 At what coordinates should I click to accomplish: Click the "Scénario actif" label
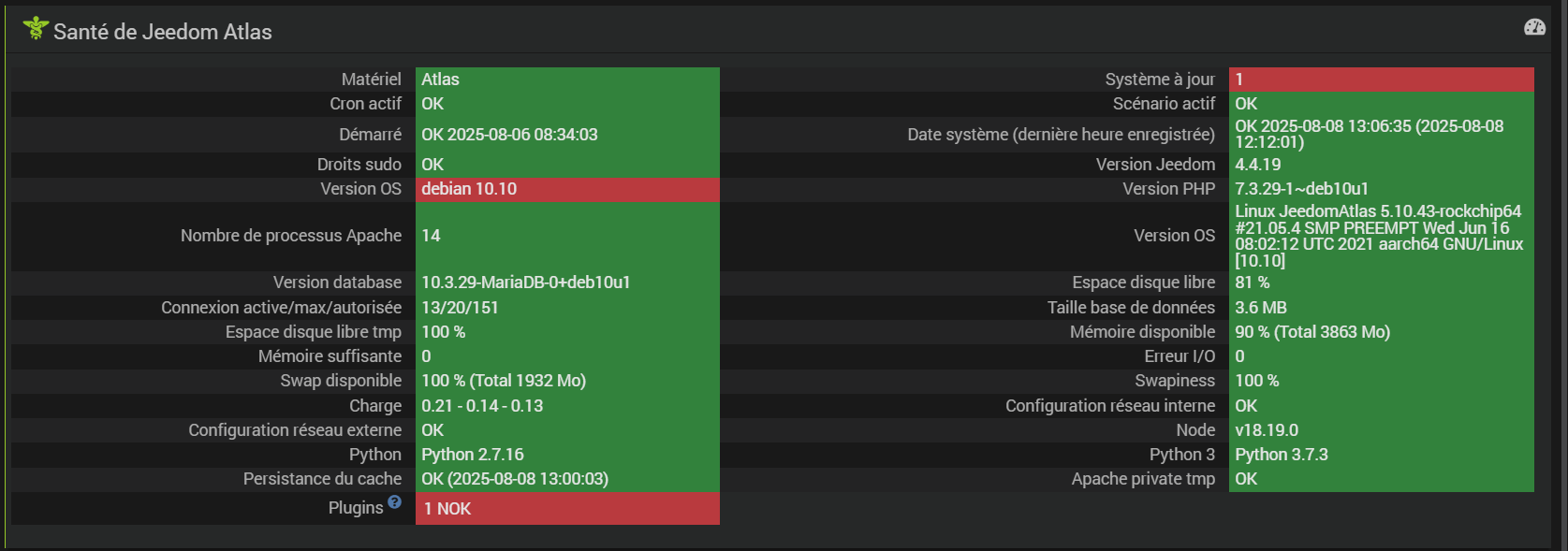[1164, 104]
